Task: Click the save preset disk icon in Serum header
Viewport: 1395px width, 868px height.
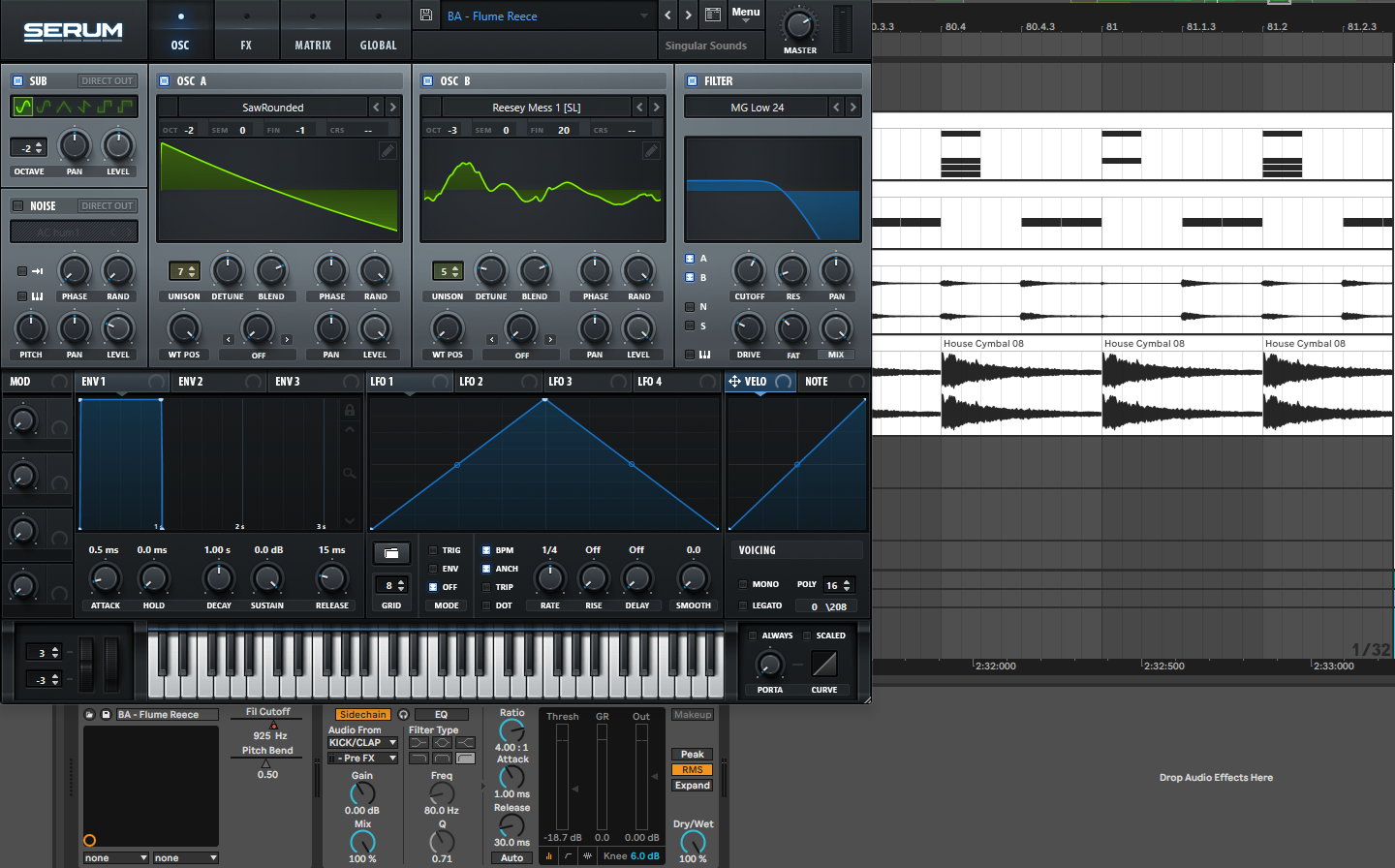Action: tap(426, 15)
